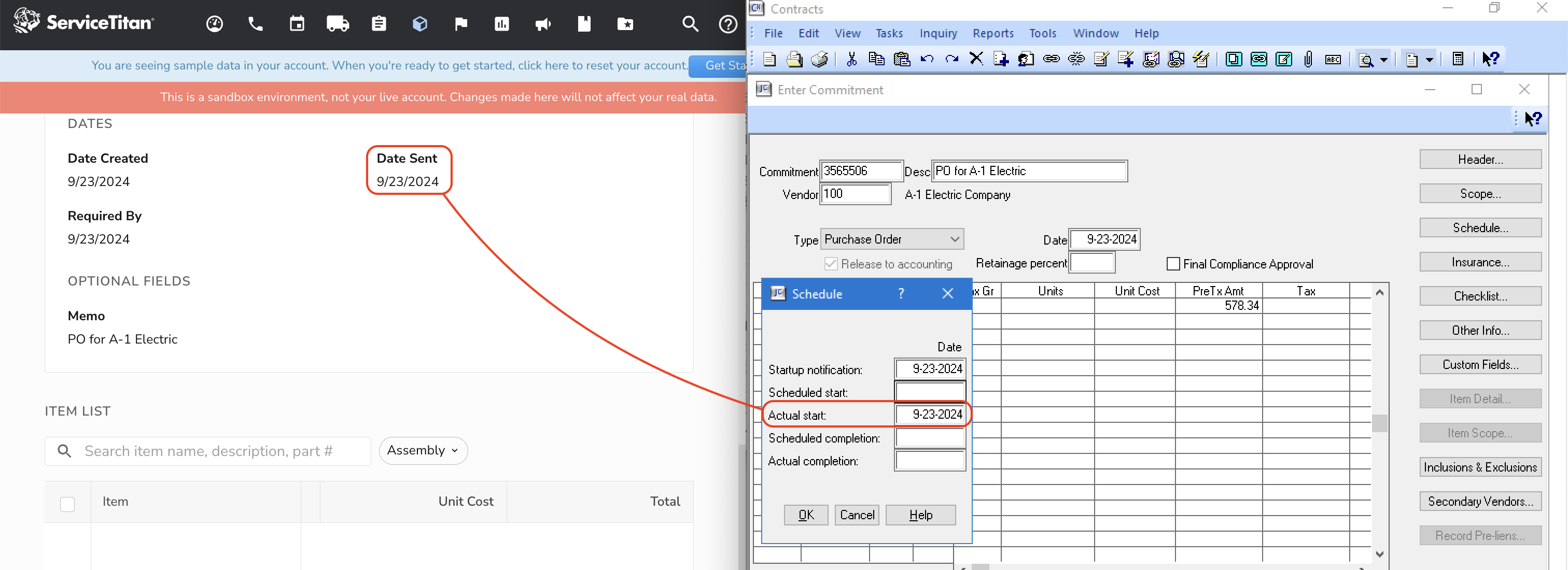Open the Tools menu in Contracts
1568x570 pixels.
pos(1043,34)
